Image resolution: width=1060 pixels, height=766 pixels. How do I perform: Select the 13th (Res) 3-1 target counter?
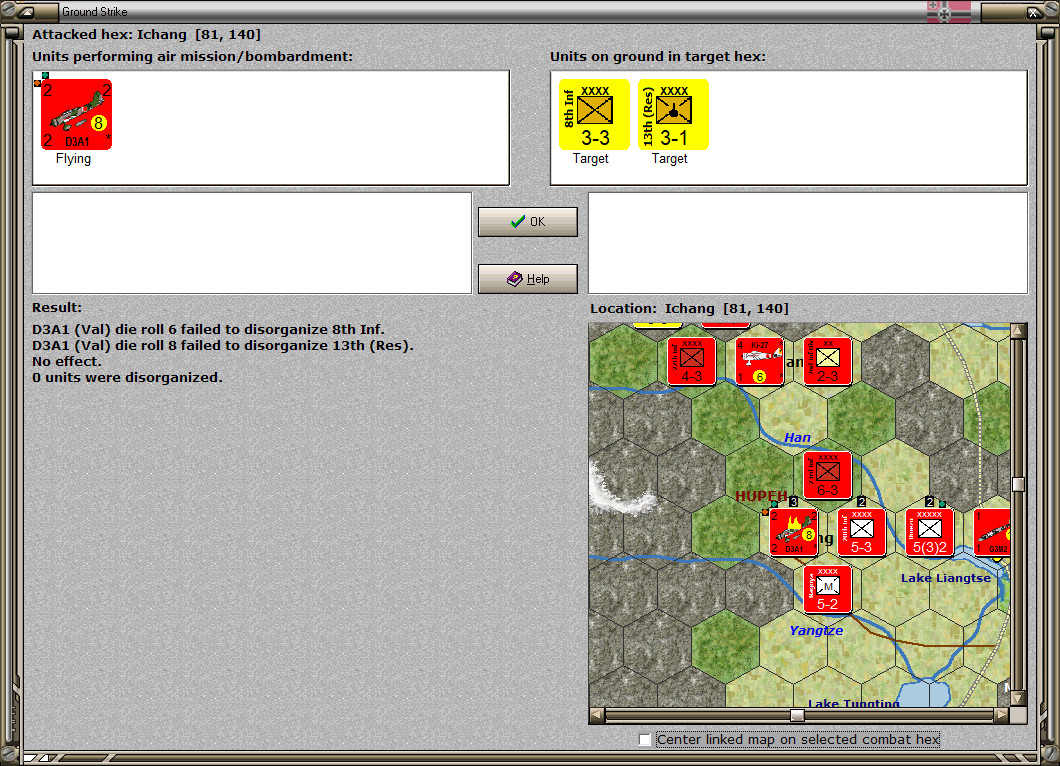(673, 114)
